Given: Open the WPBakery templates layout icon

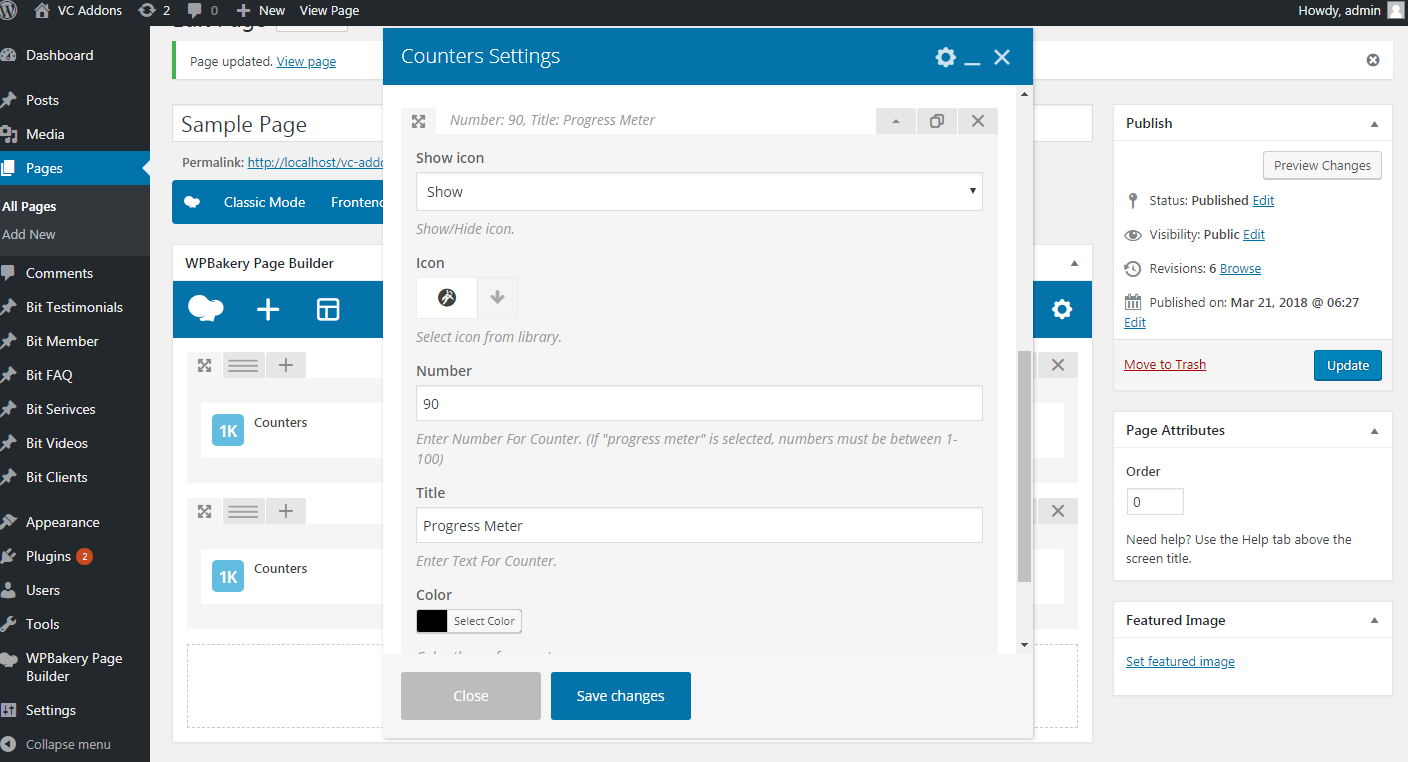Looking at the screenshot, I should [x=328, y=310].
